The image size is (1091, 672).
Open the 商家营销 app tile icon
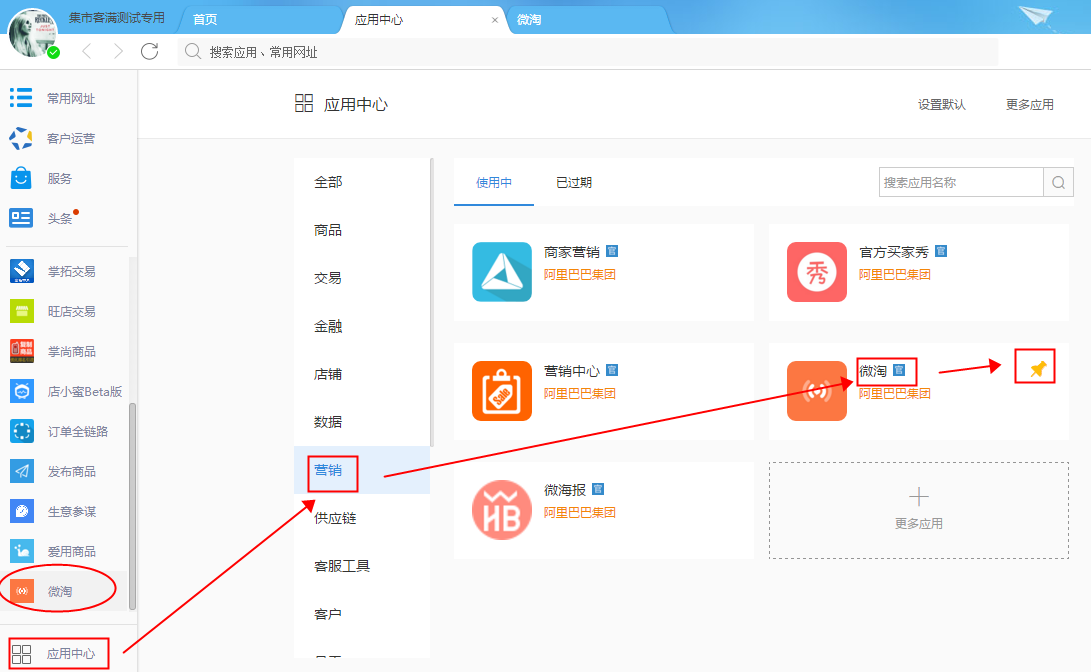(502, 271)
